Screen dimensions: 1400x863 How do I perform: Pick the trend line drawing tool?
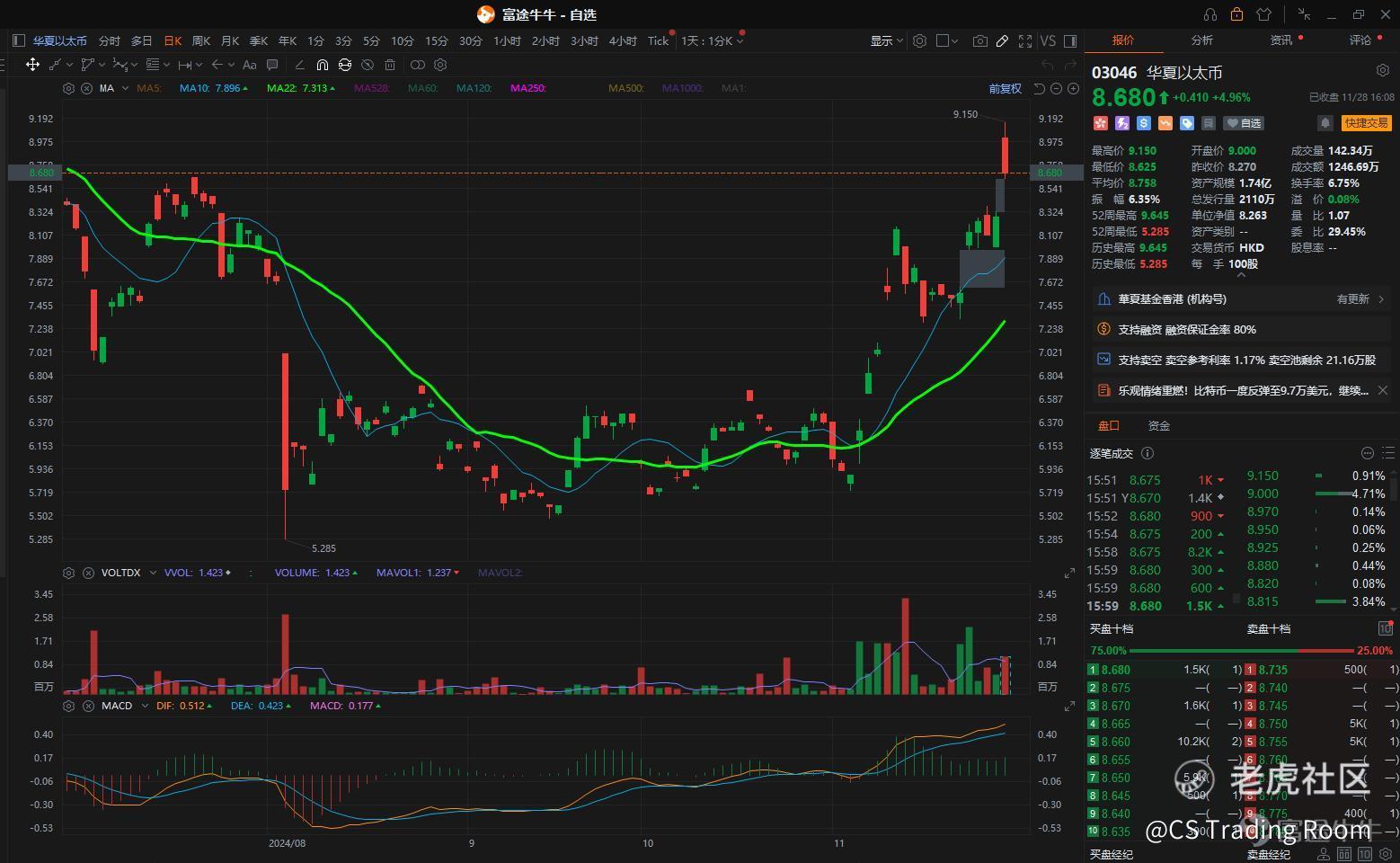click(x=55, y=65)
